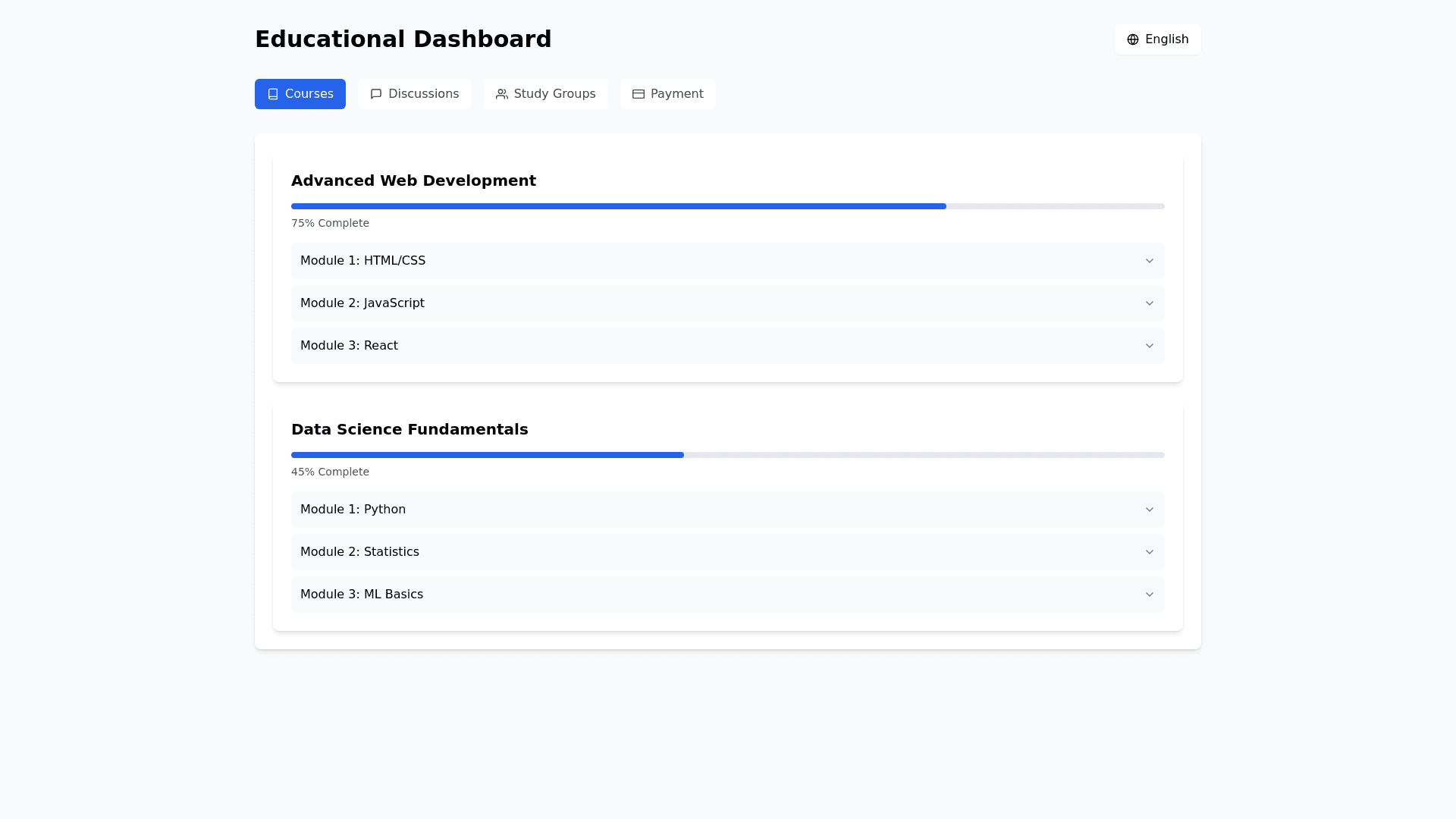Expand Module 3: React section
The height and width of the screenshot is (819, 1456).
(x=726, y=346)
